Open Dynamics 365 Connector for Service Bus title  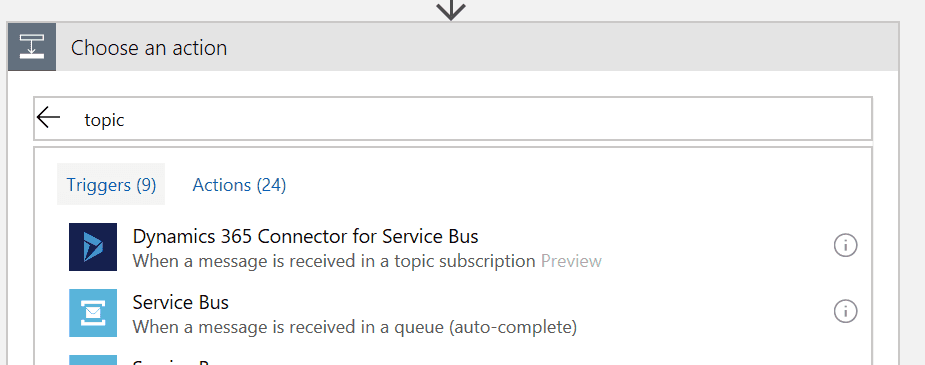[306, 236]
